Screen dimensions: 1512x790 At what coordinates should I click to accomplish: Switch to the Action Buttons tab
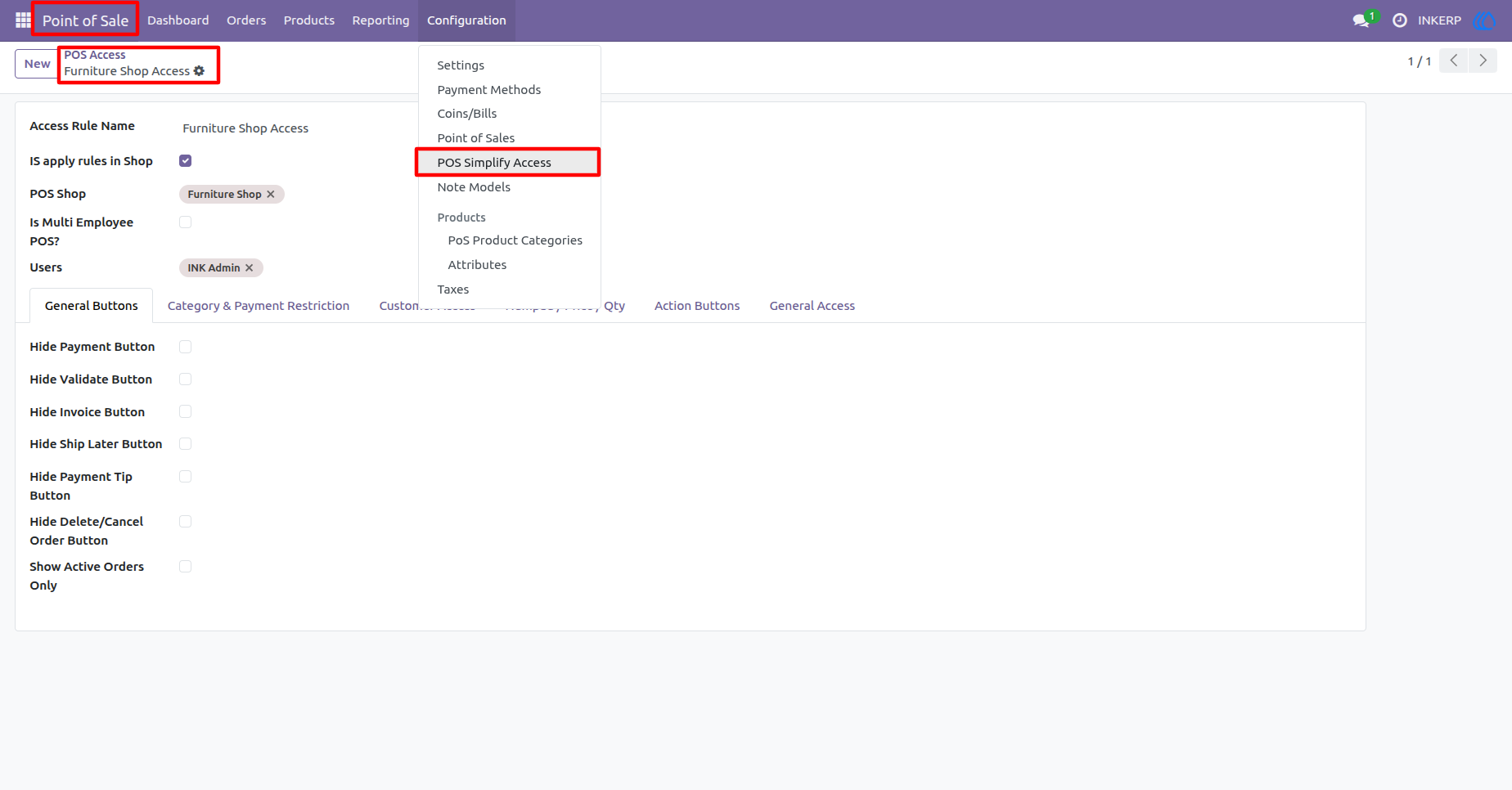point(697,306)
